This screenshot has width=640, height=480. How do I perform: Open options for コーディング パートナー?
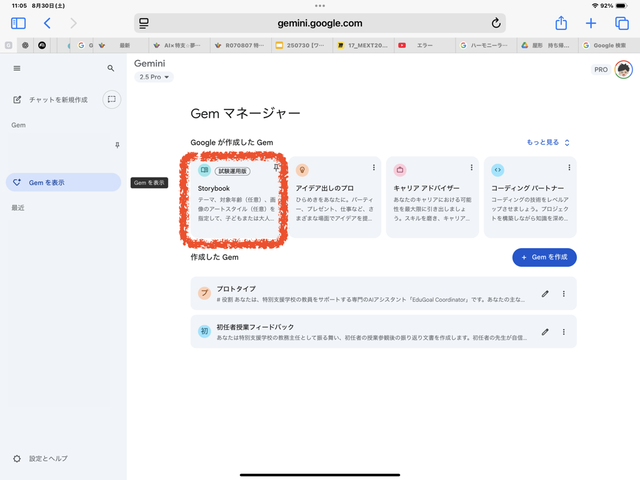tap(569, 167)
